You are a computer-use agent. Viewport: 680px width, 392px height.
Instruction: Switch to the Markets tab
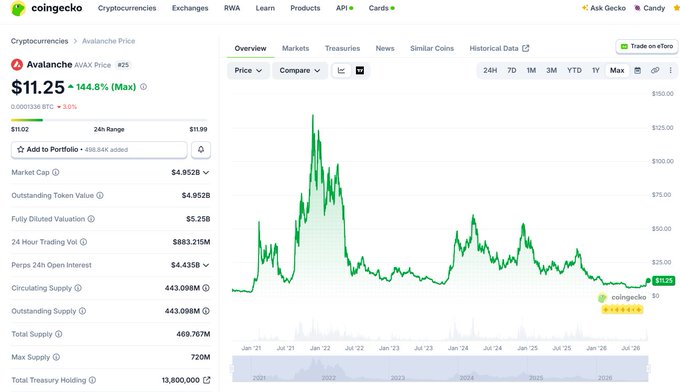(295, 48)
